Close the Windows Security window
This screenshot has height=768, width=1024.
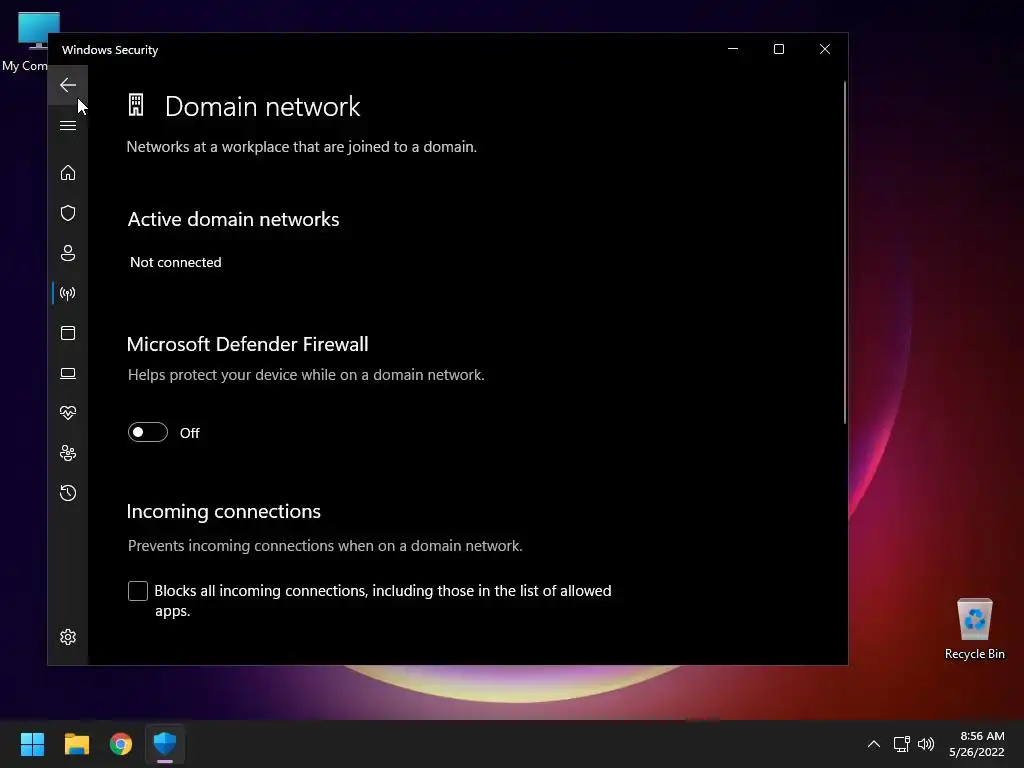(825, 49)
